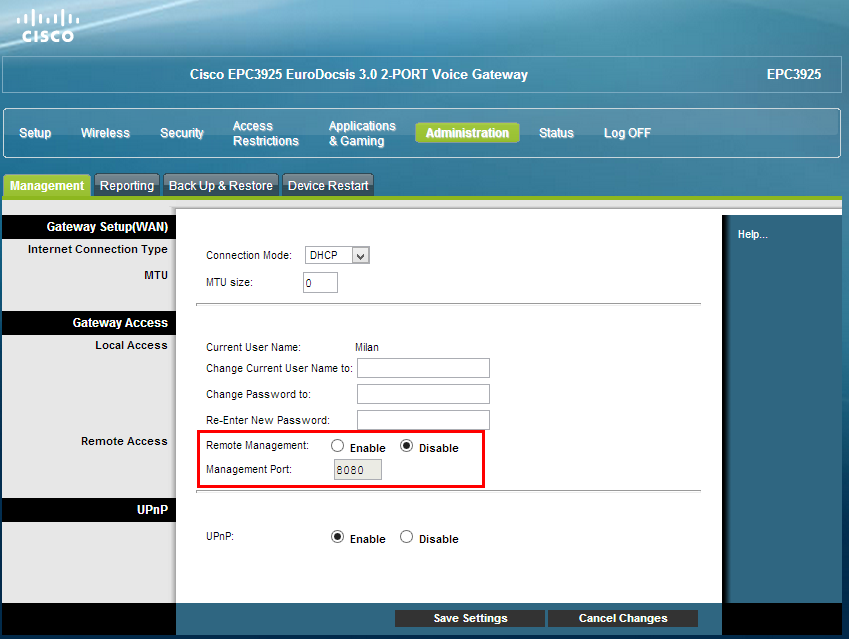The height and width of the screenshot is (639, 849).
Task: Click the Change Current User Name field
Action: click(423, 368)
